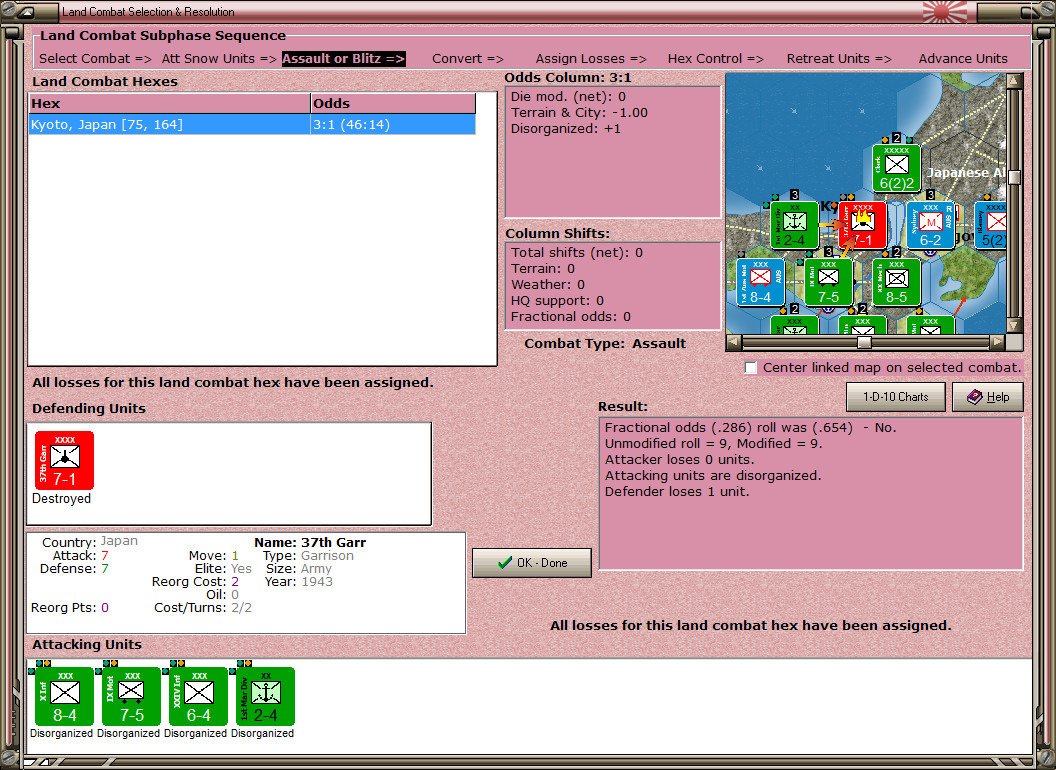Click the map scroll down arrow
1056x770 pixels.
[x=1014, y=325]
